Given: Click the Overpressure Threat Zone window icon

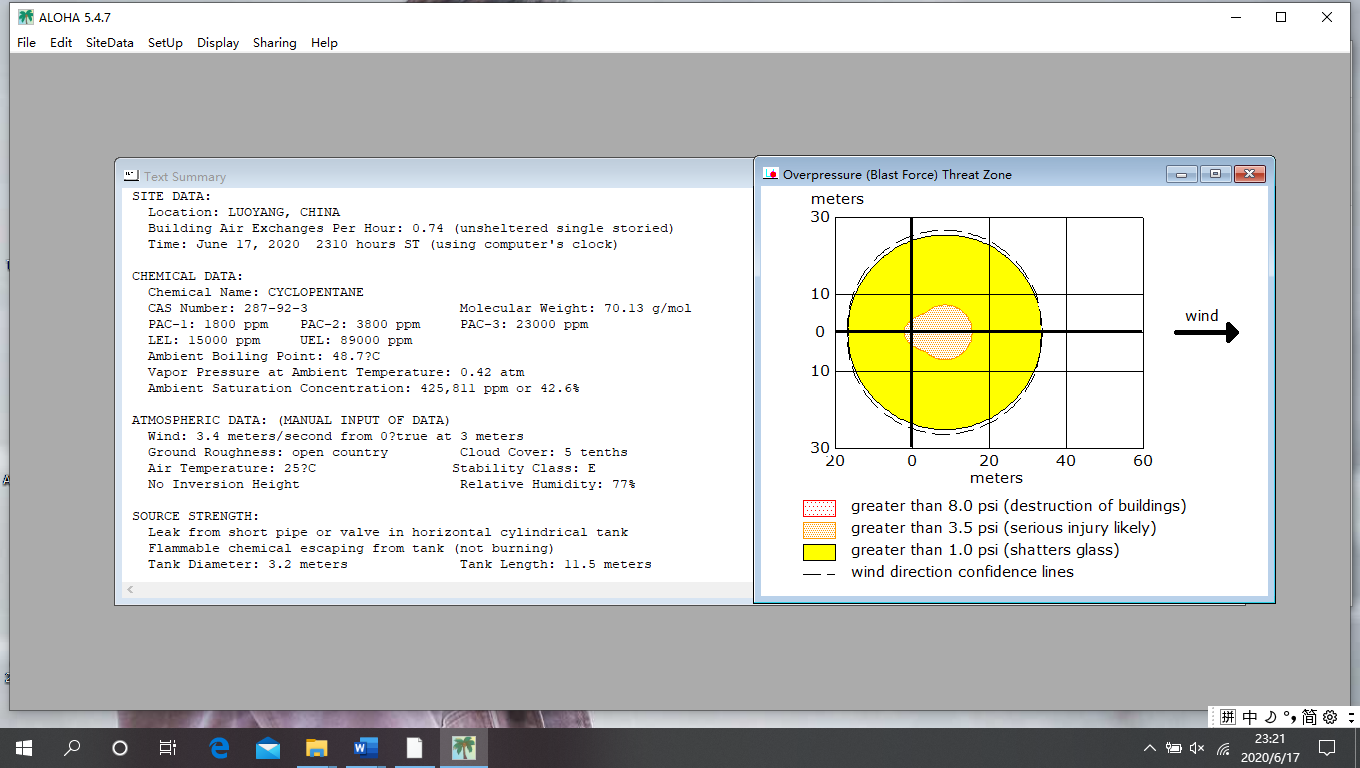Looking at the screenshot, I should 770,174.
